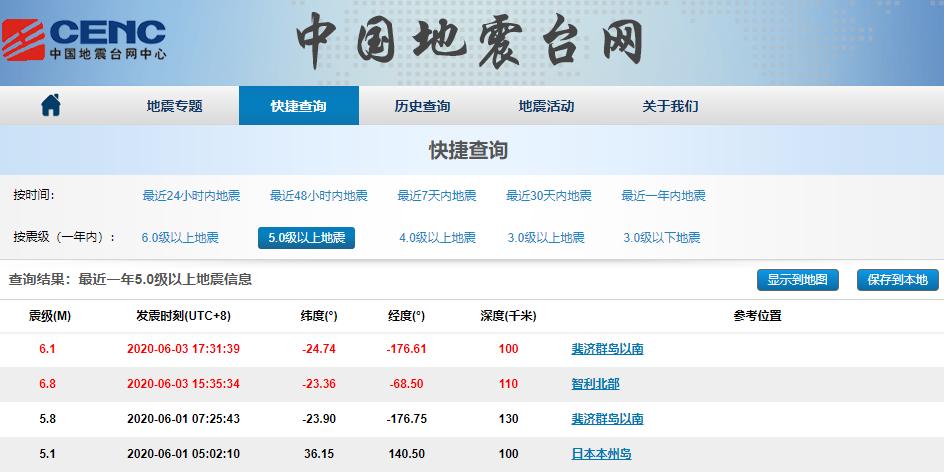The width and height of the screenshot is (944, 472).
Task: Click the 发震时刻(UTC+8) column header
Action: point(184,316)
